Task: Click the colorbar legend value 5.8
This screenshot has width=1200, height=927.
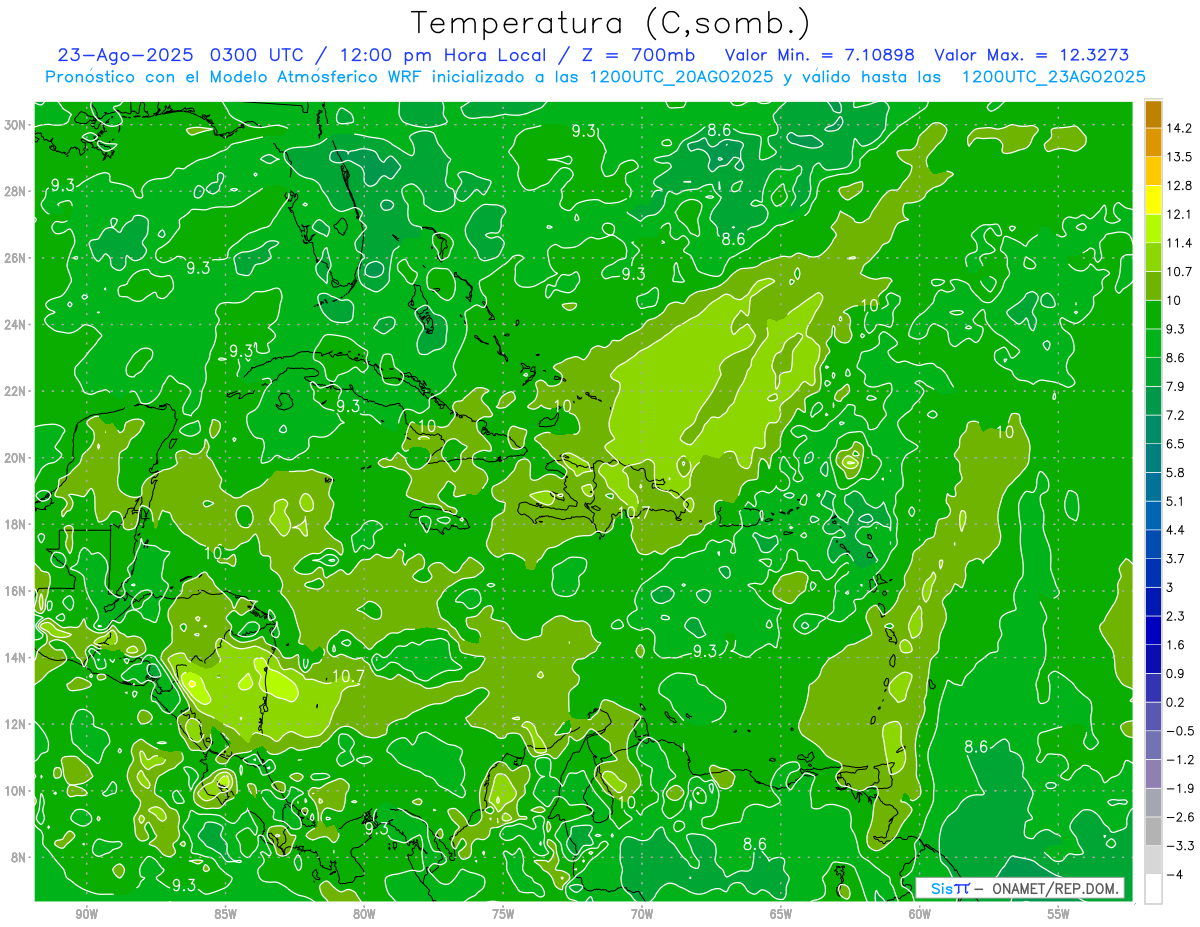Action: tap(1175, 472)
